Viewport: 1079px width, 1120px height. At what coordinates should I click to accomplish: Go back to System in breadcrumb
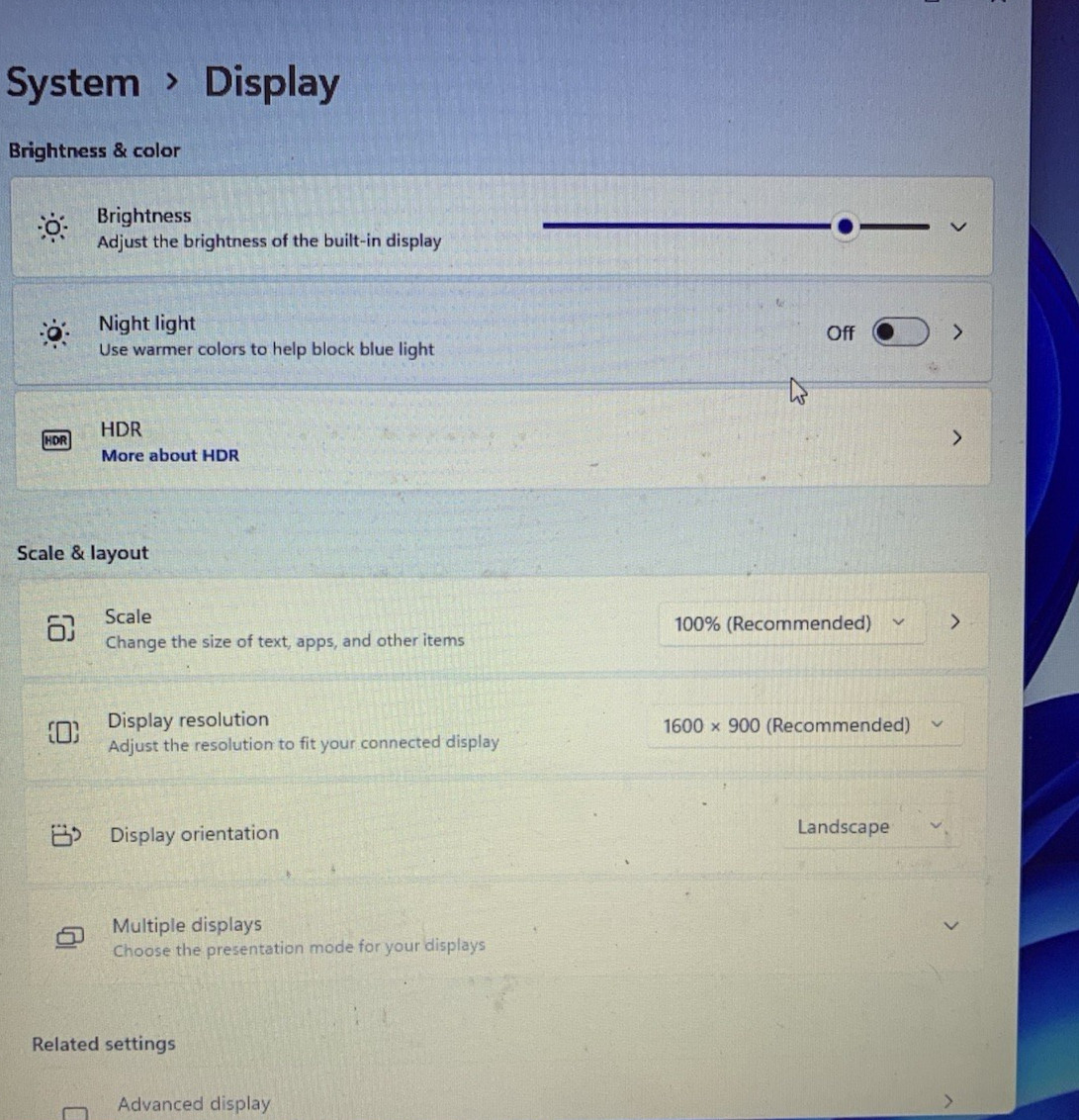[x=73, y=83]
